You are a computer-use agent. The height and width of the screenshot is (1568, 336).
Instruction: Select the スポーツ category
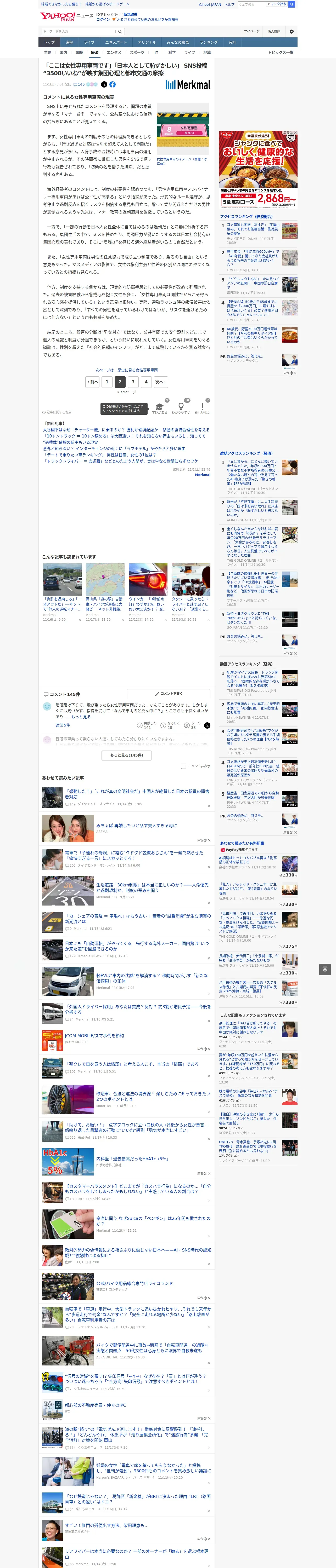137,52
